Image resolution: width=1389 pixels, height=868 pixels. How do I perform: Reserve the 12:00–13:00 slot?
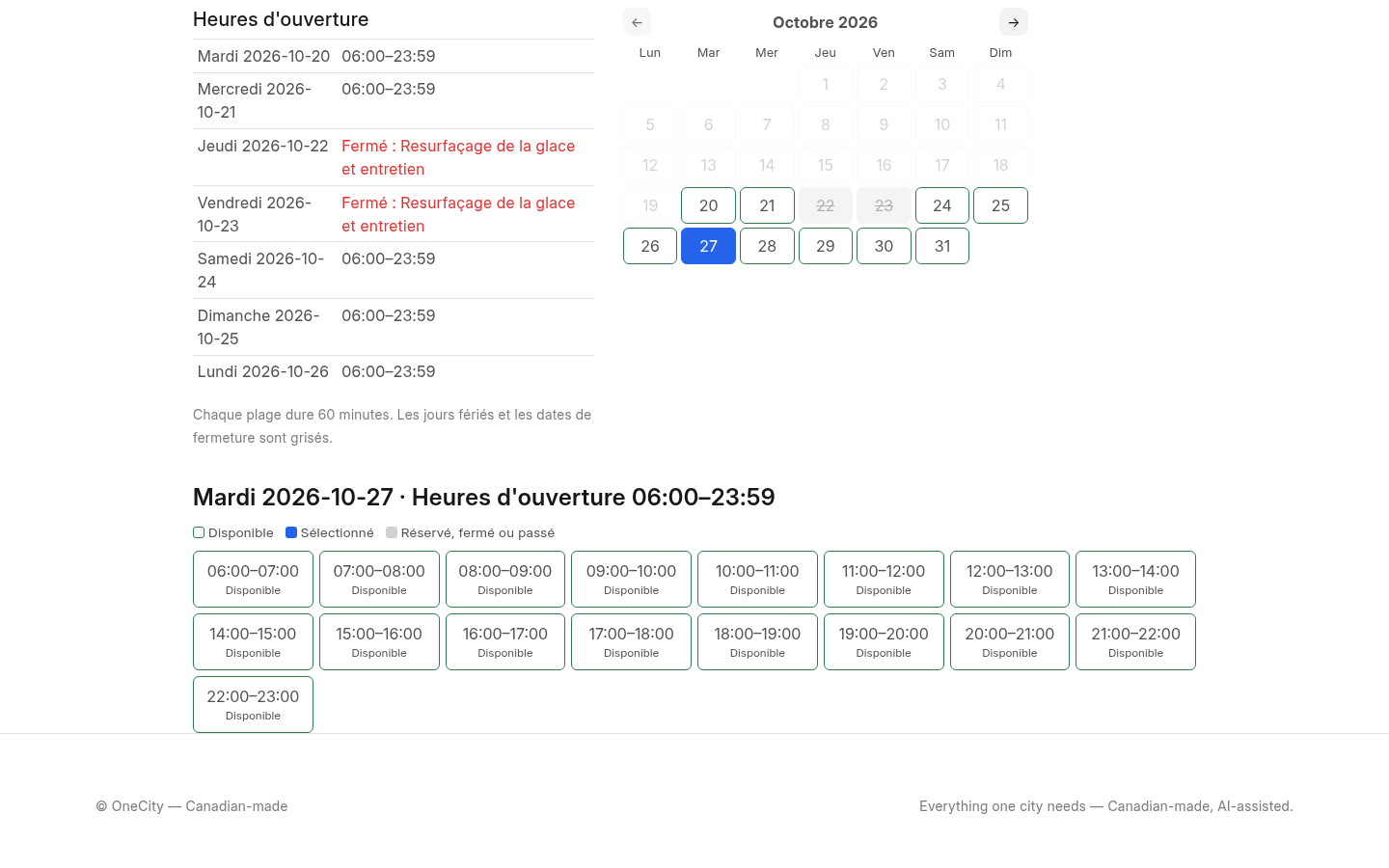(x=1010, y=579)
